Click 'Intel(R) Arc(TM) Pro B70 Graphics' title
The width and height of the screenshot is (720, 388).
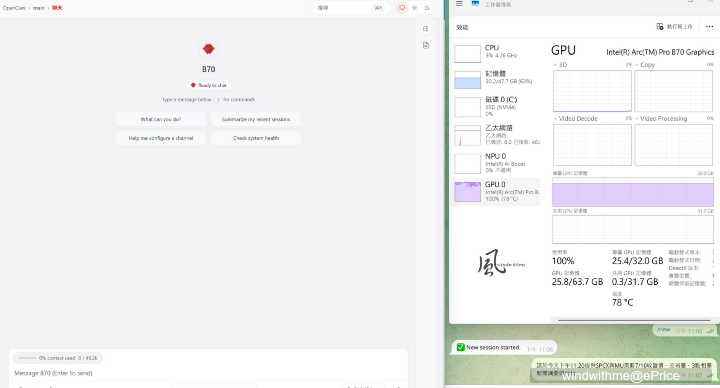[x=660, y=52]
